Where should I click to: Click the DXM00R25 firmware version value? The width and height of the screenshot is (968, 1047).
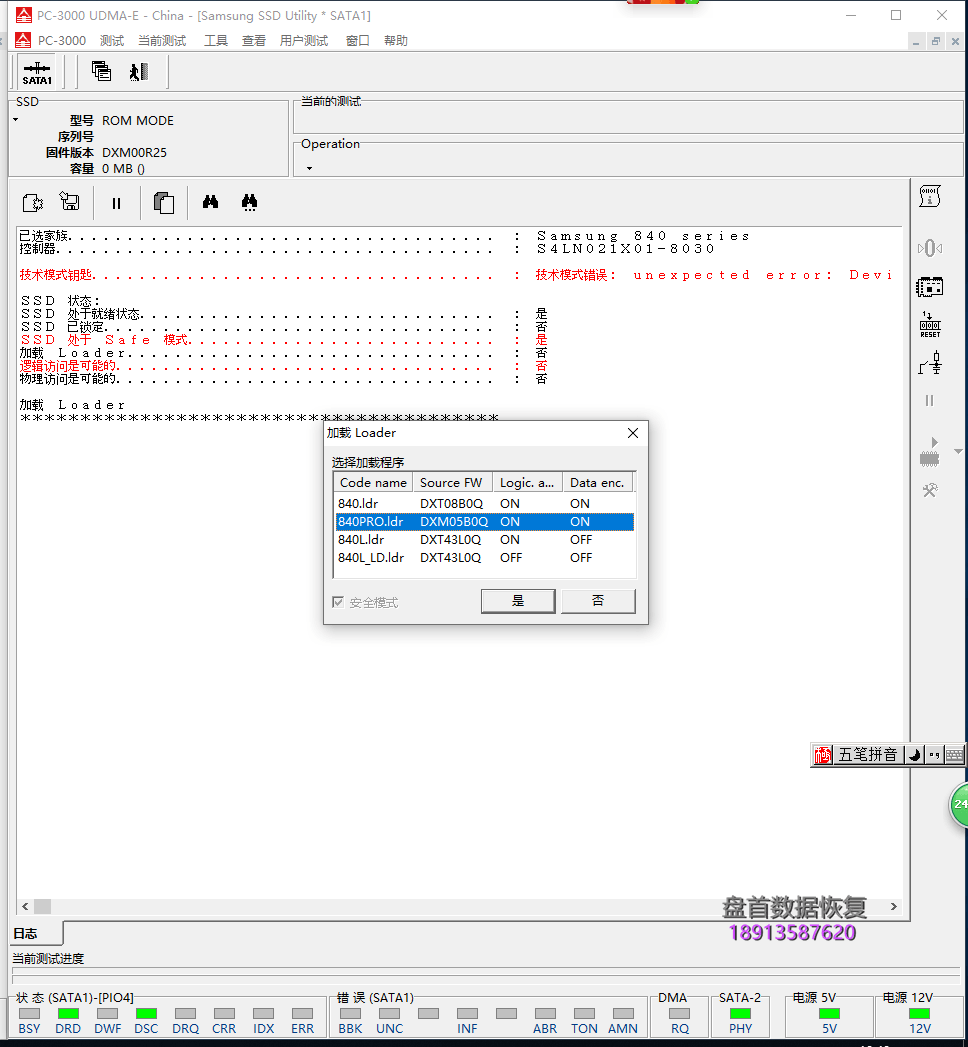pos(134,153)
